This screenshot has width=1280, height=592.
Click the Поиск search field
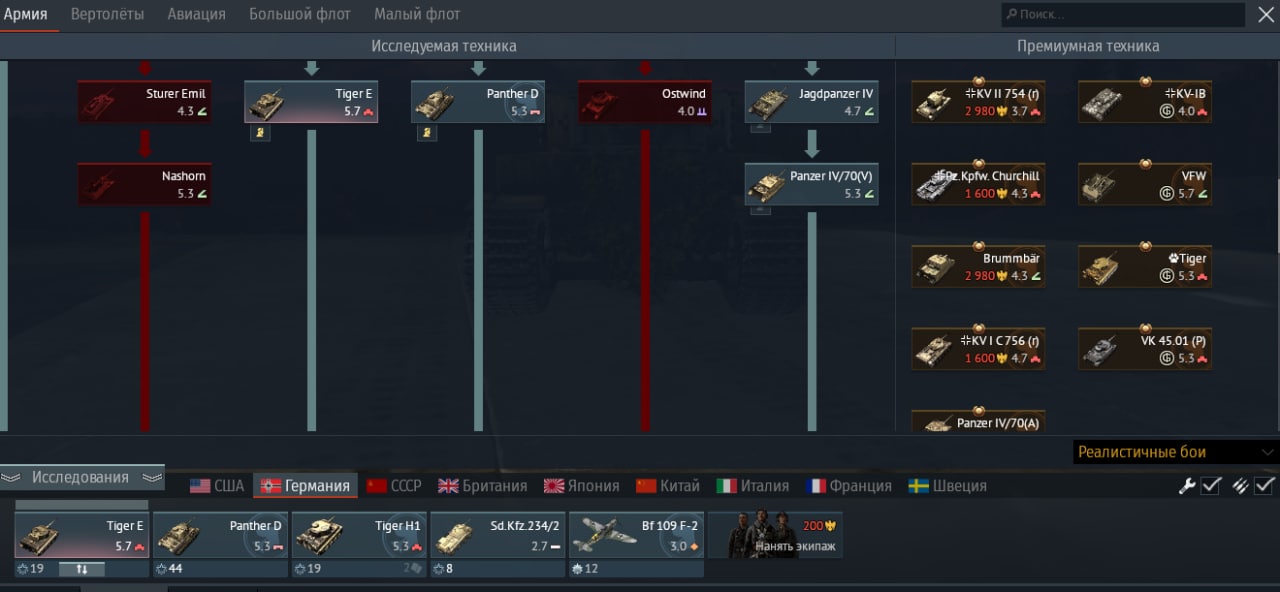pos(1124,14)
